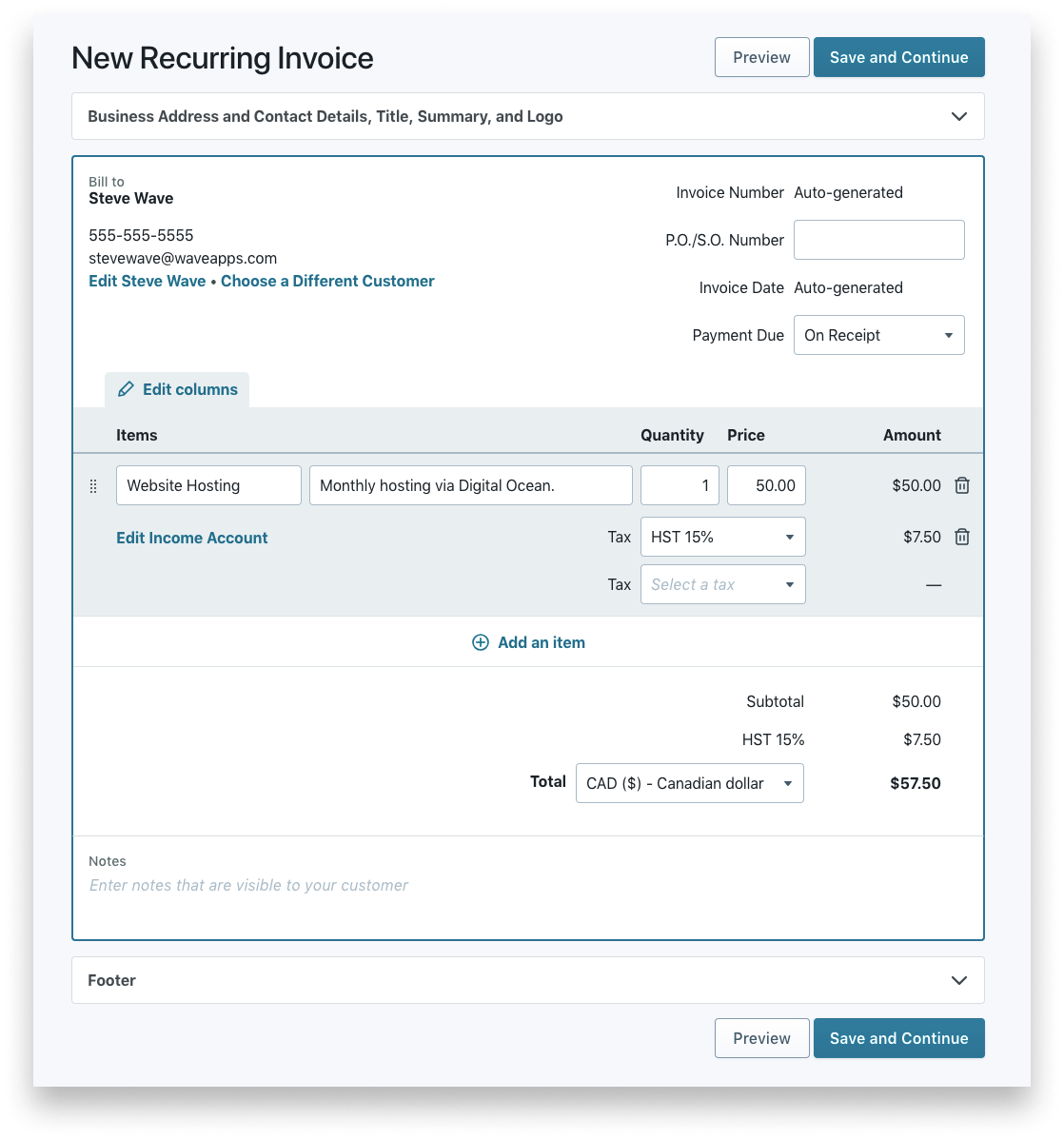This screenshot has height=1139, width=1064.
Task: Click the New Recurring Invoice heading
Action: pyautogui.click(x=223, y=58)
